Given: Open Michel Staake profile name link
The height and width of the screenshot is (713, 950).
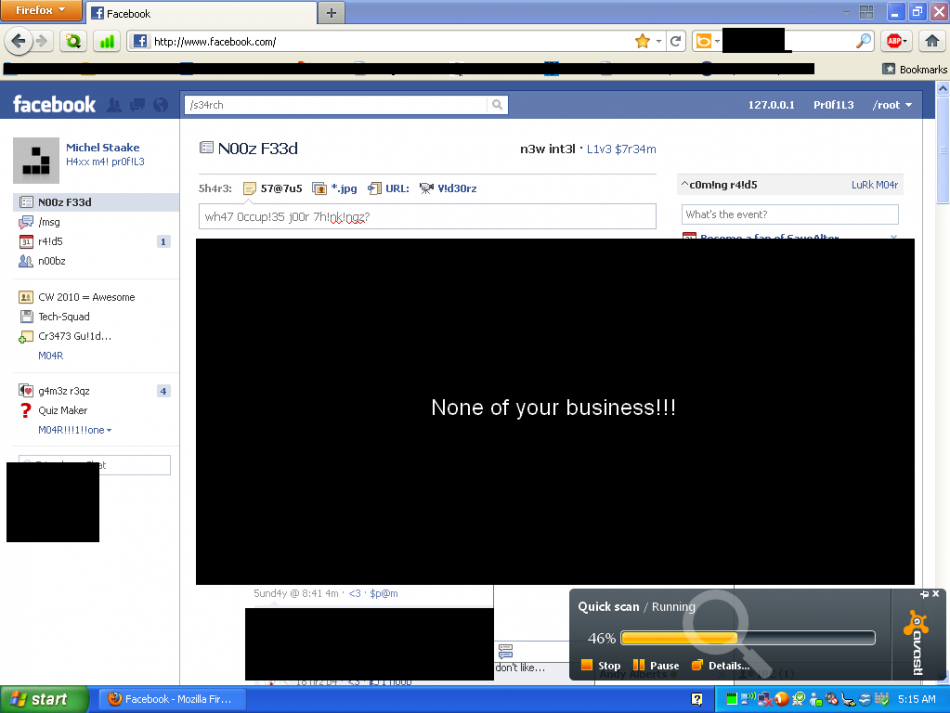Looking at the screenshot, I should (102, 147).
